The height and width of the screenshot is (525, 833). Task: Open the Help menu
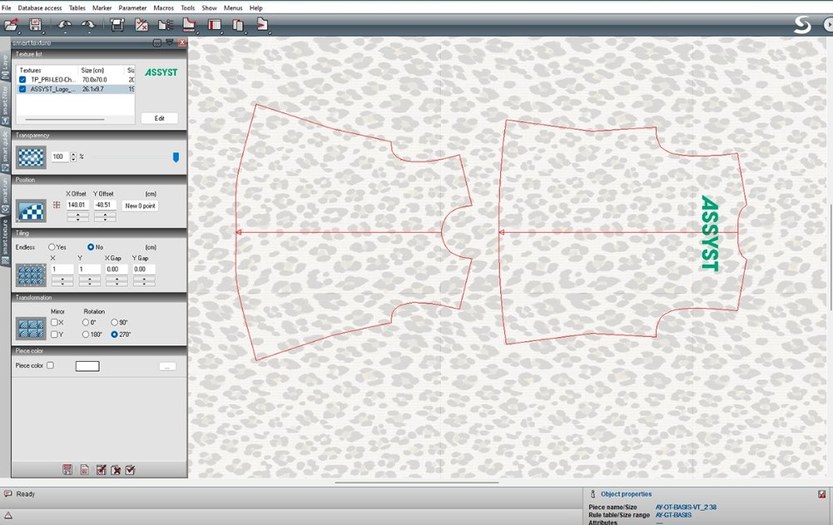pos(256,8)
